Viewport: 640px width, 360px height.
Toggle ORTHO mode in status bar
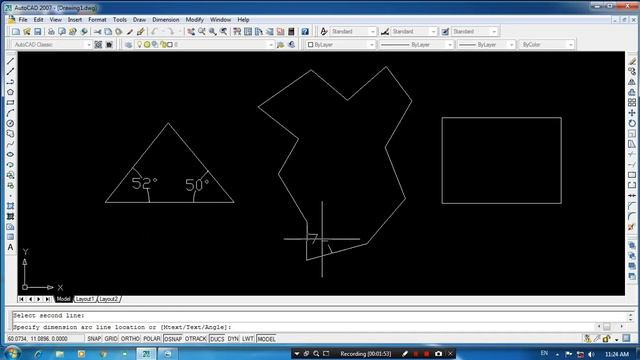[x=130, y=339]
